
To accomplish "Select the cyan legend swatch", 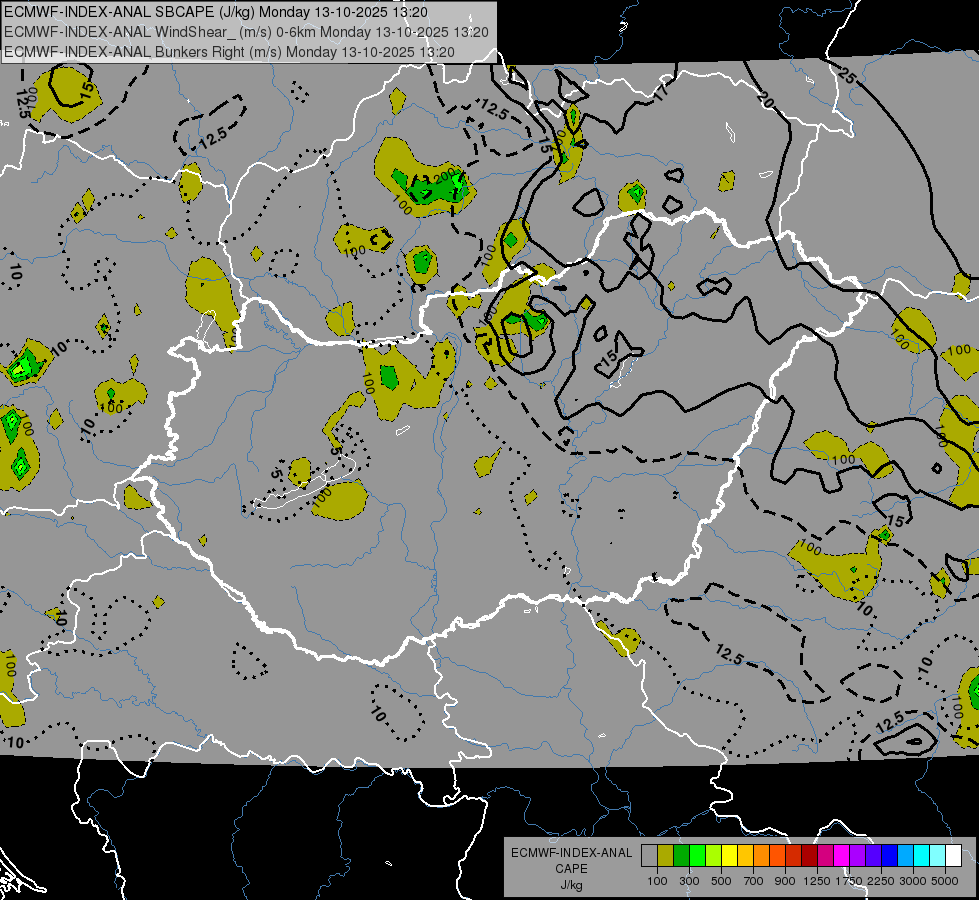I will [922, 856].
